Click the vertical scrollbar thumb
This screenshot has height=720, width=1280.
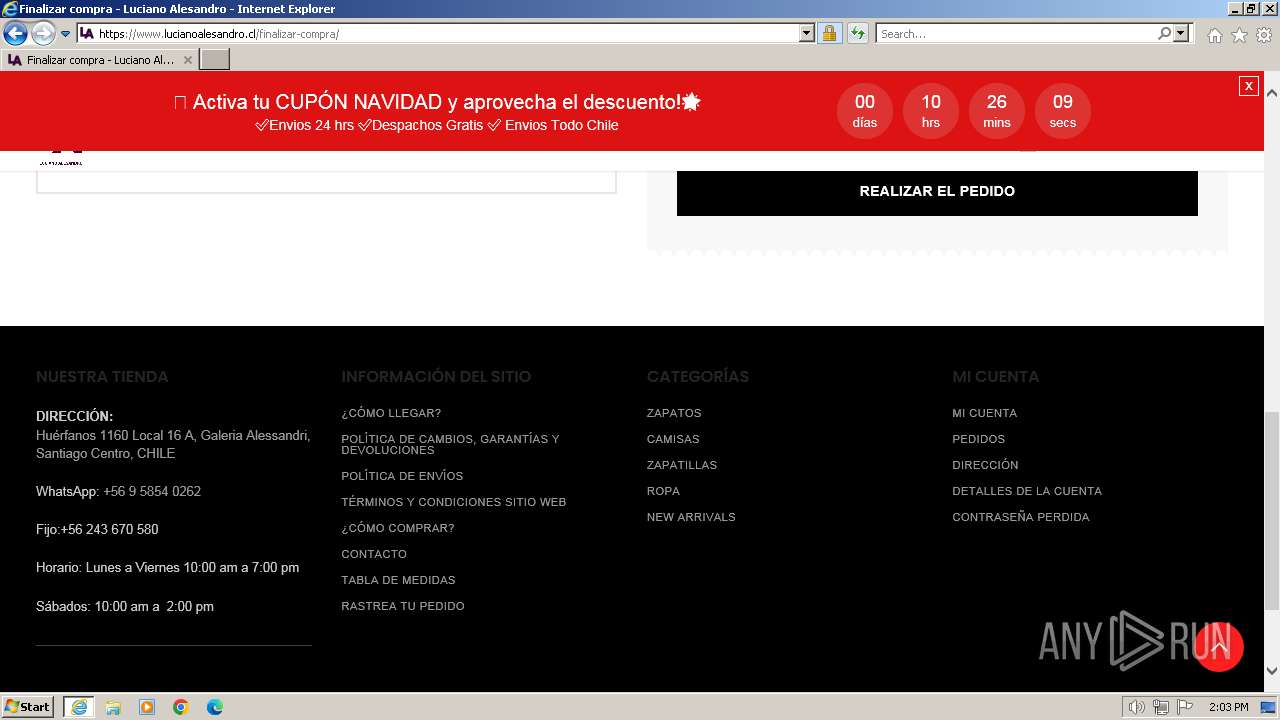pos(1272,510)
